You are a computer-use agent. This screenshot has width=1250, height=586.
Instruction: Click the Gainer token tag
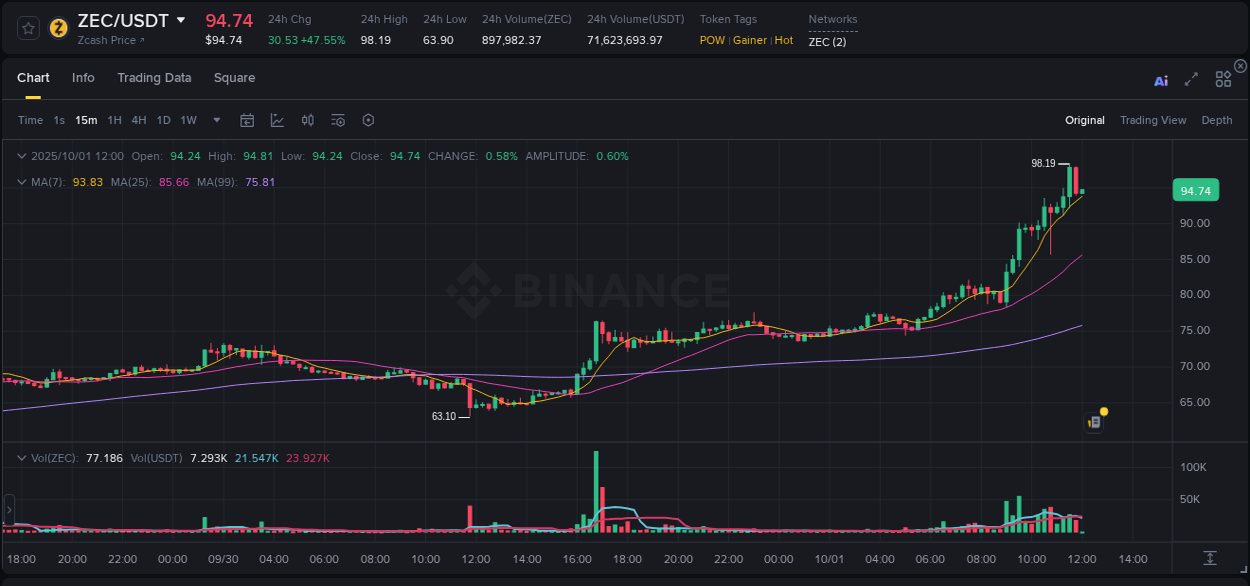coord(750,40)
